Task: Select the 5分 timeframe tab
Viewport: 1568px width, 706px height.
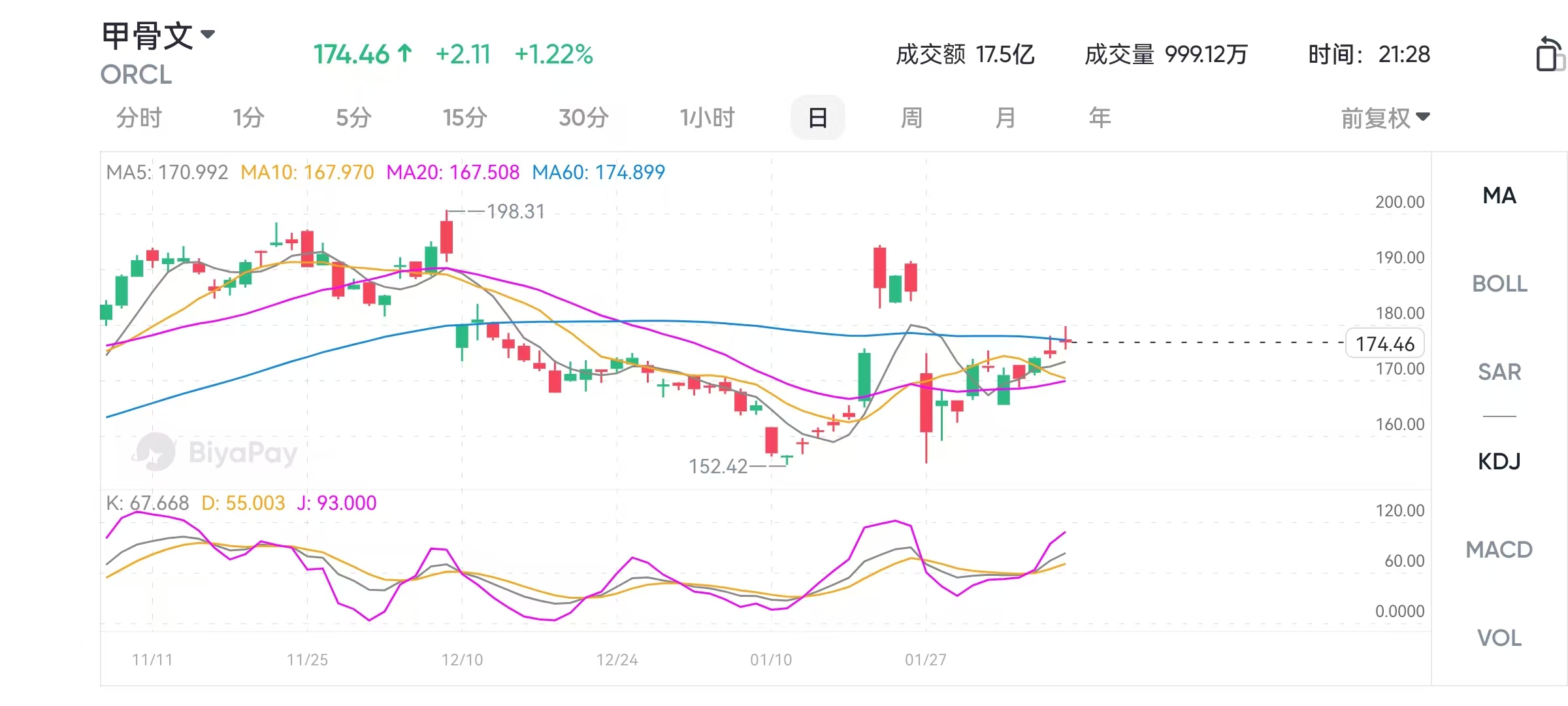Action: pos(353,118)
